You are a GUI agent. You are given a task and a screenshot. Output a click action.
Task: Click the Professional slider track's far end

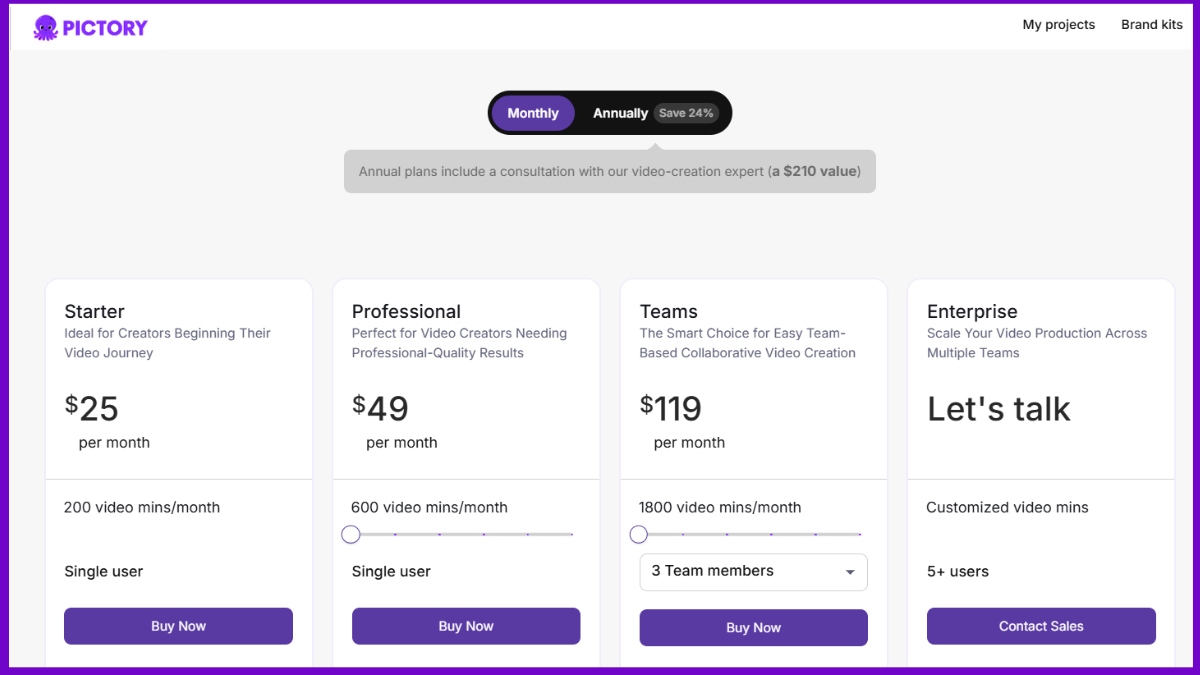(571, 535)
